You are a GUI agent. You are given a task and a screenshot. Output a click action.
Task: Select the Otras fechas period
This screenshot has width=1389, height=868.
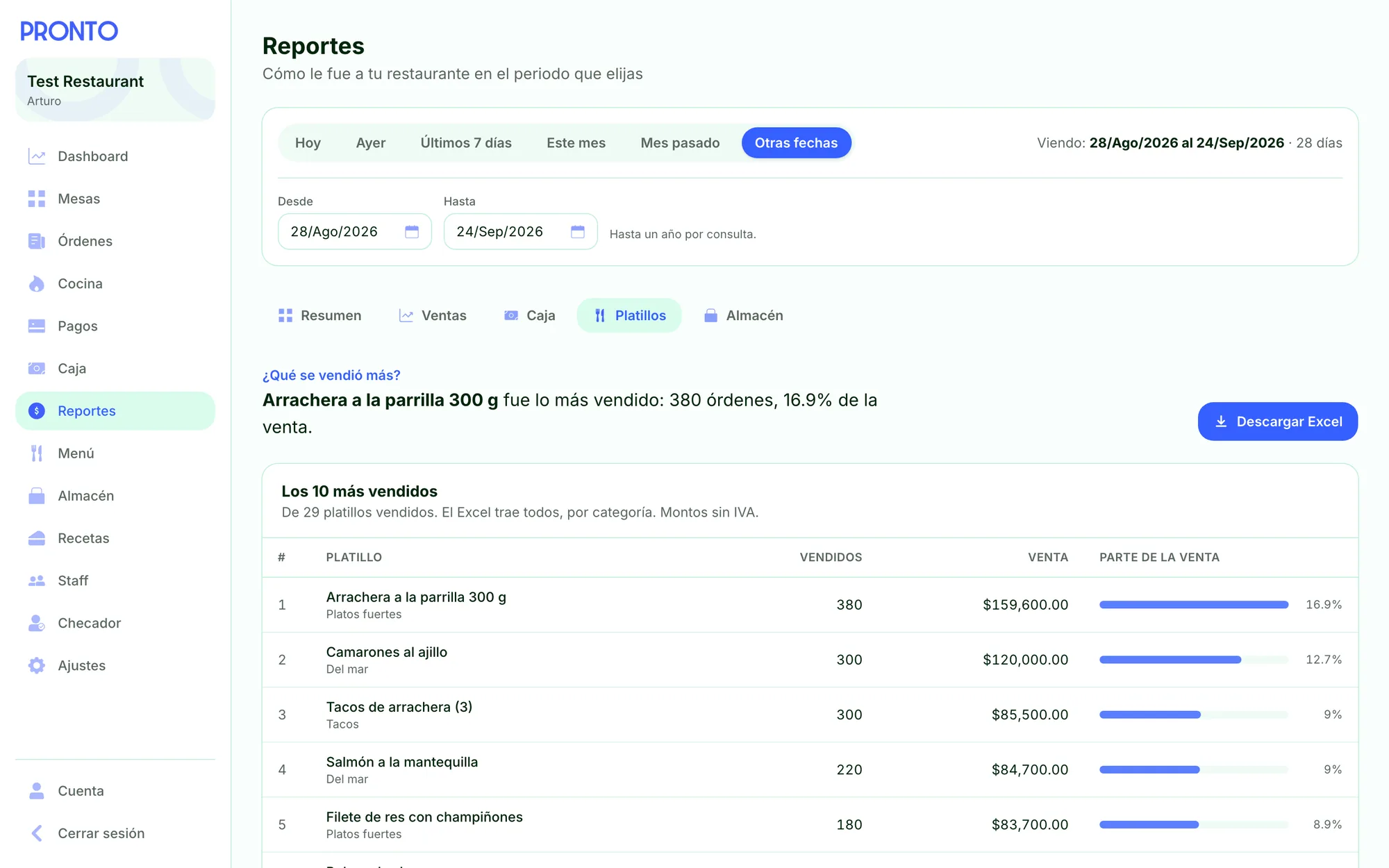tap(796, 142)
